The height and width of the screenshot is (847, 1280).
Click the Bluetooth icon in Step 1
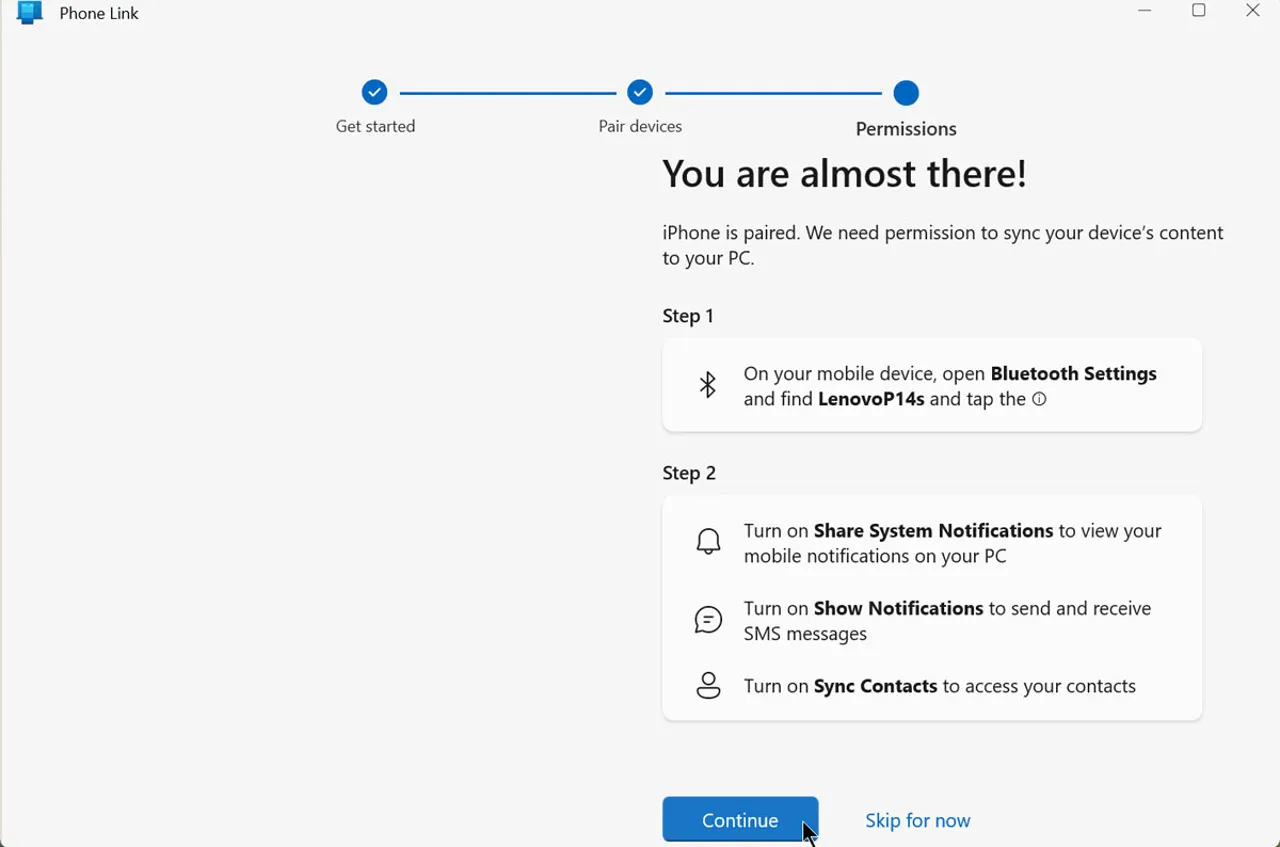point(708,385)
